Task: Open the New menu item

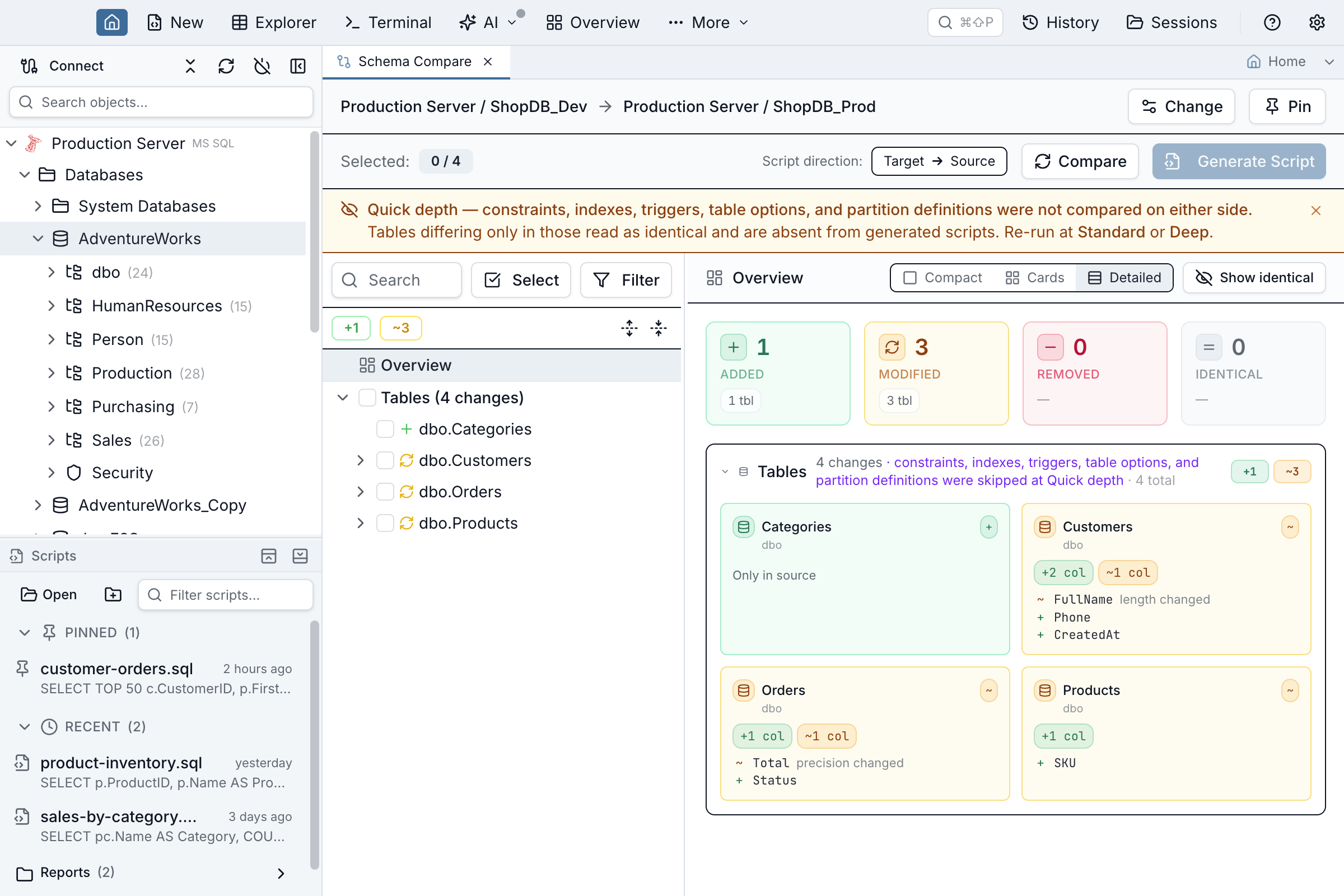Action: [175, 22]
